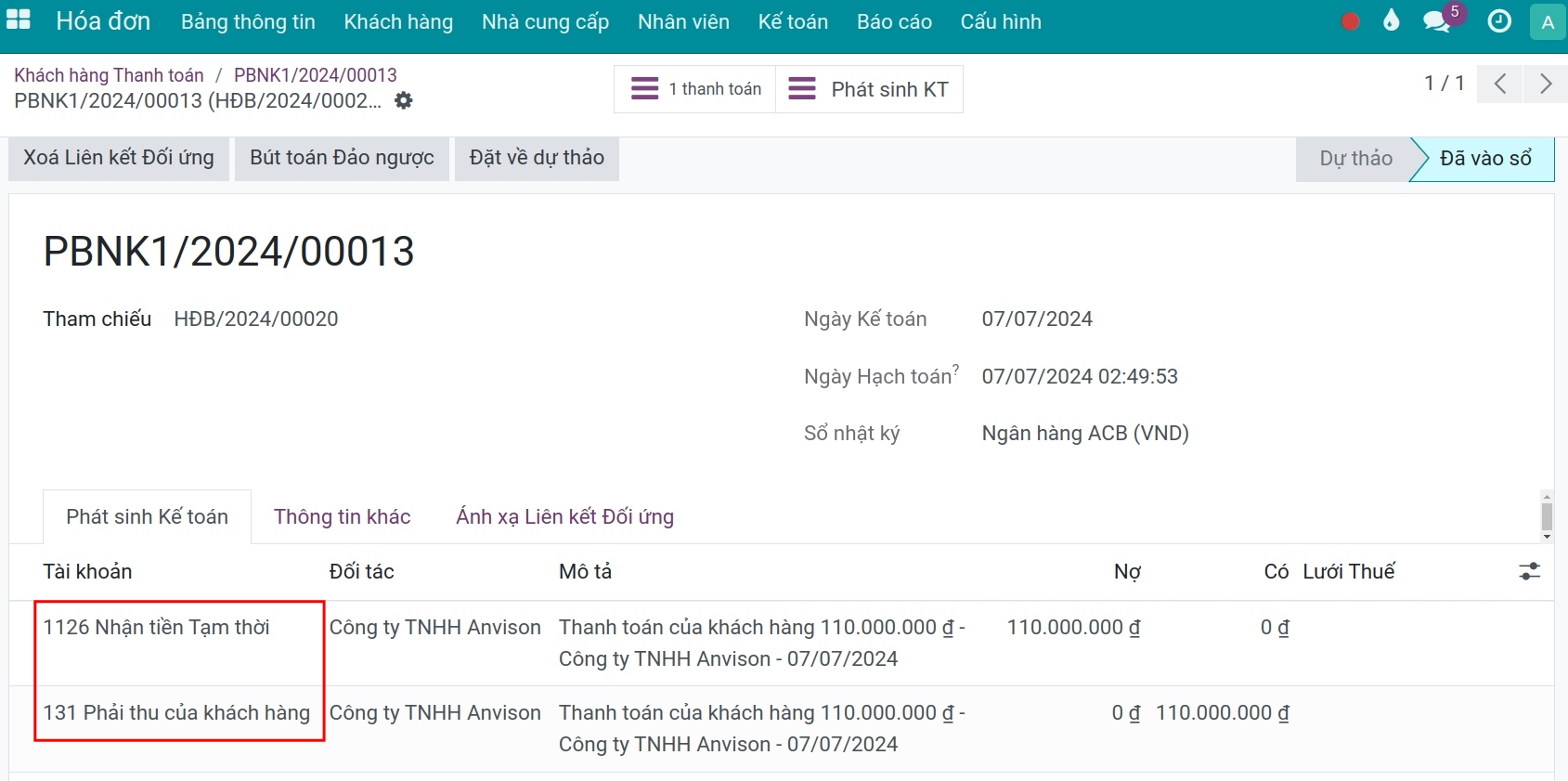Screen dimensions: 1568x781
Task: Click Đặt về dự thảo button
Action: (x=537, y=158)
